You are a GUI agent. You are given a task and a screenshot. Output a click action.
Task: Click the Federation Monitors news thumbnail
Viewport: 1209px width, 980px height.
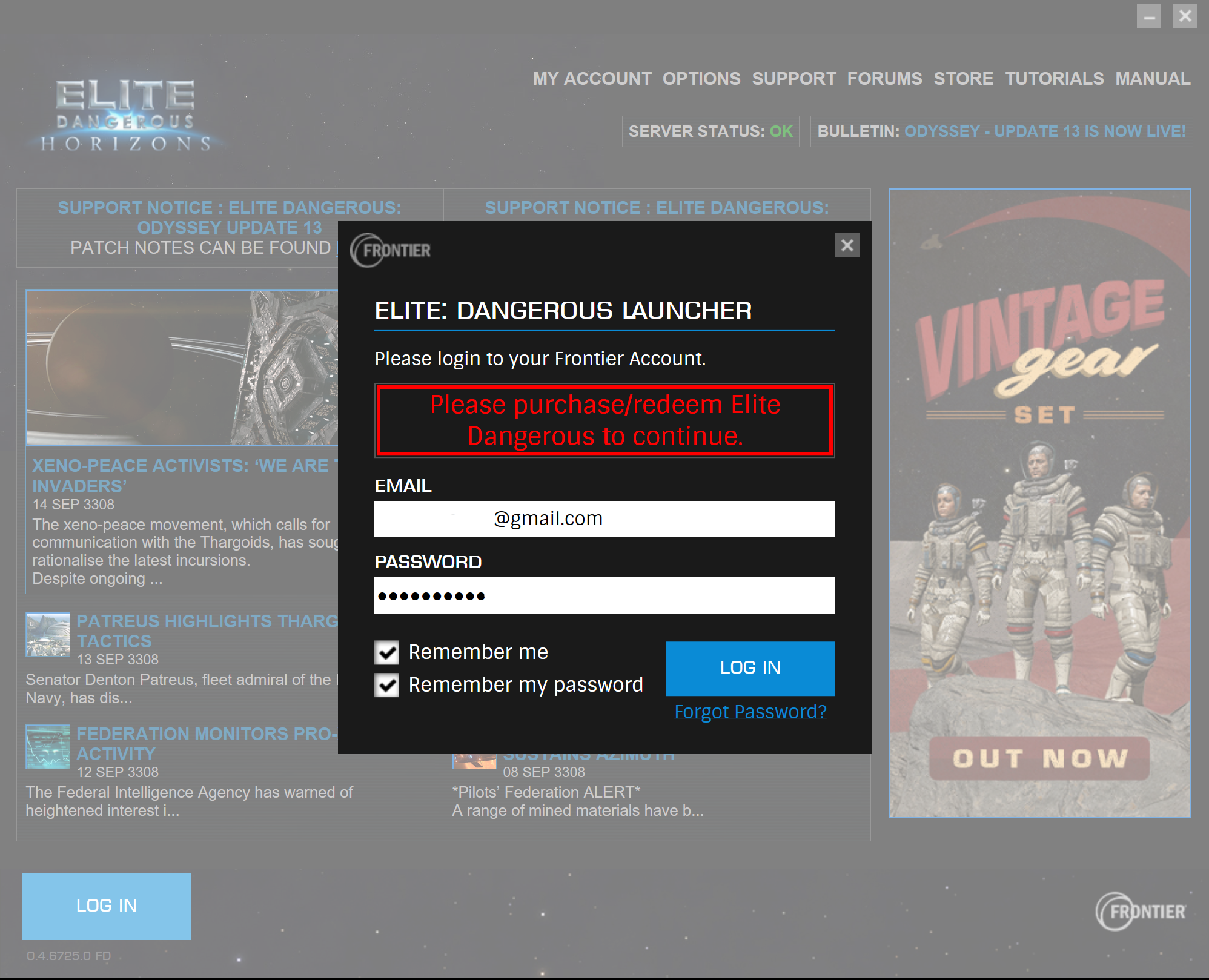click(48, 747)
